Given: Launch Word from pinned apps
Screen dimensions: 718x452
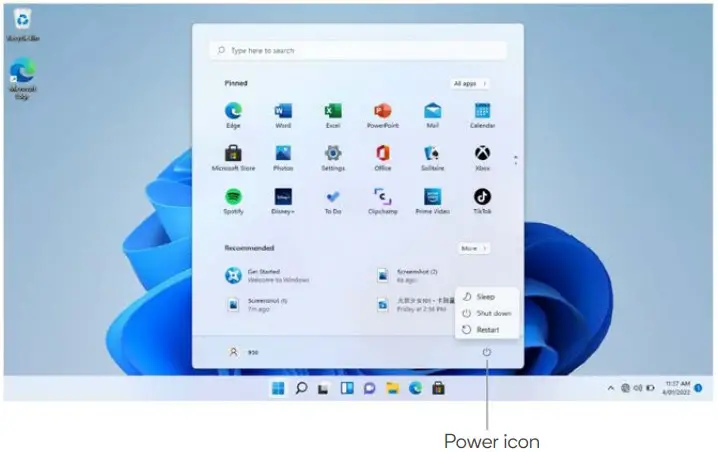Looking at the screenshot, I should click(x=283, y=115).
